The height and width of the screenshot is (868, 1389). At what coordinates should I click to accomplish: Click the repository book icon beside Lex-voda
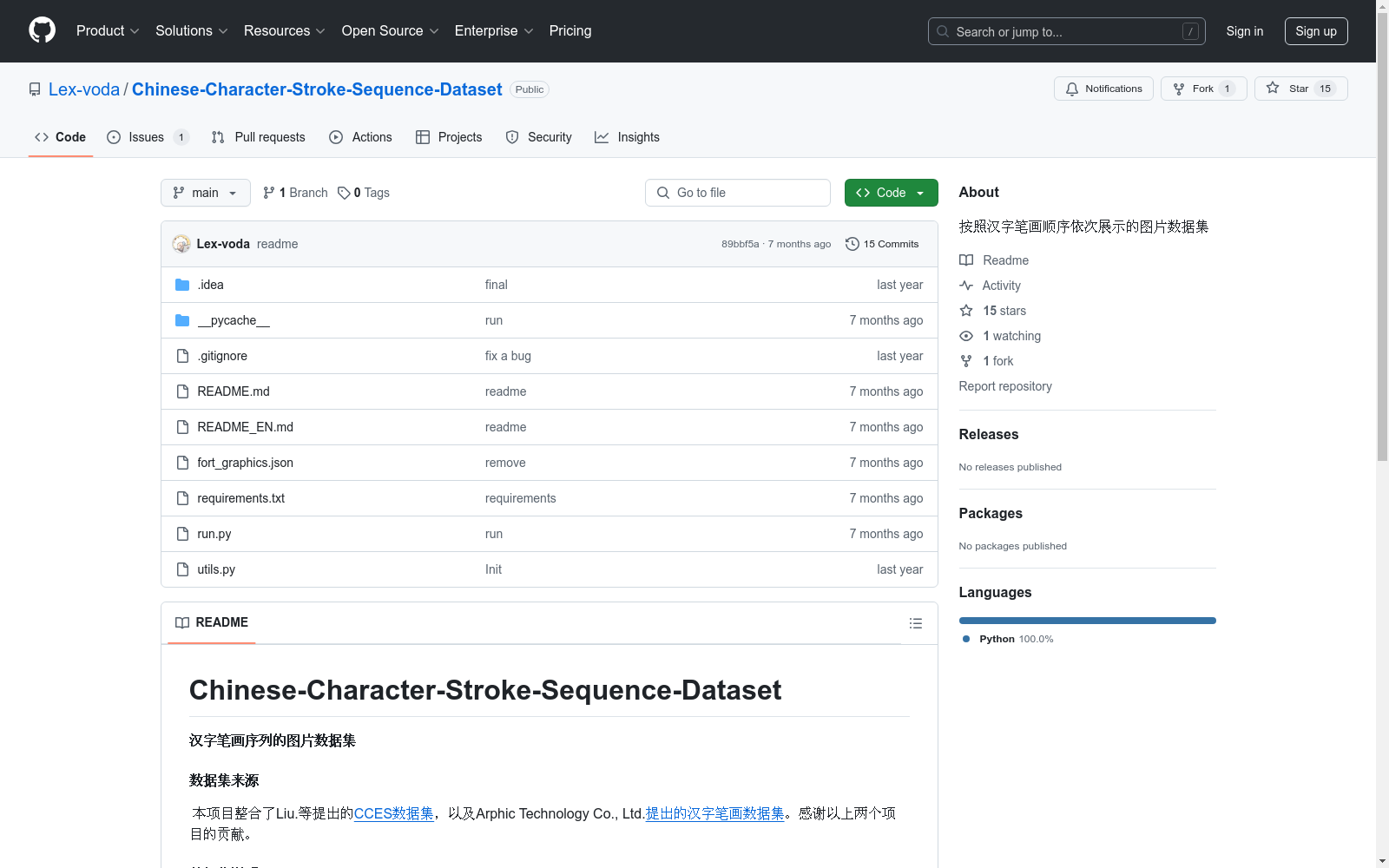35,89
